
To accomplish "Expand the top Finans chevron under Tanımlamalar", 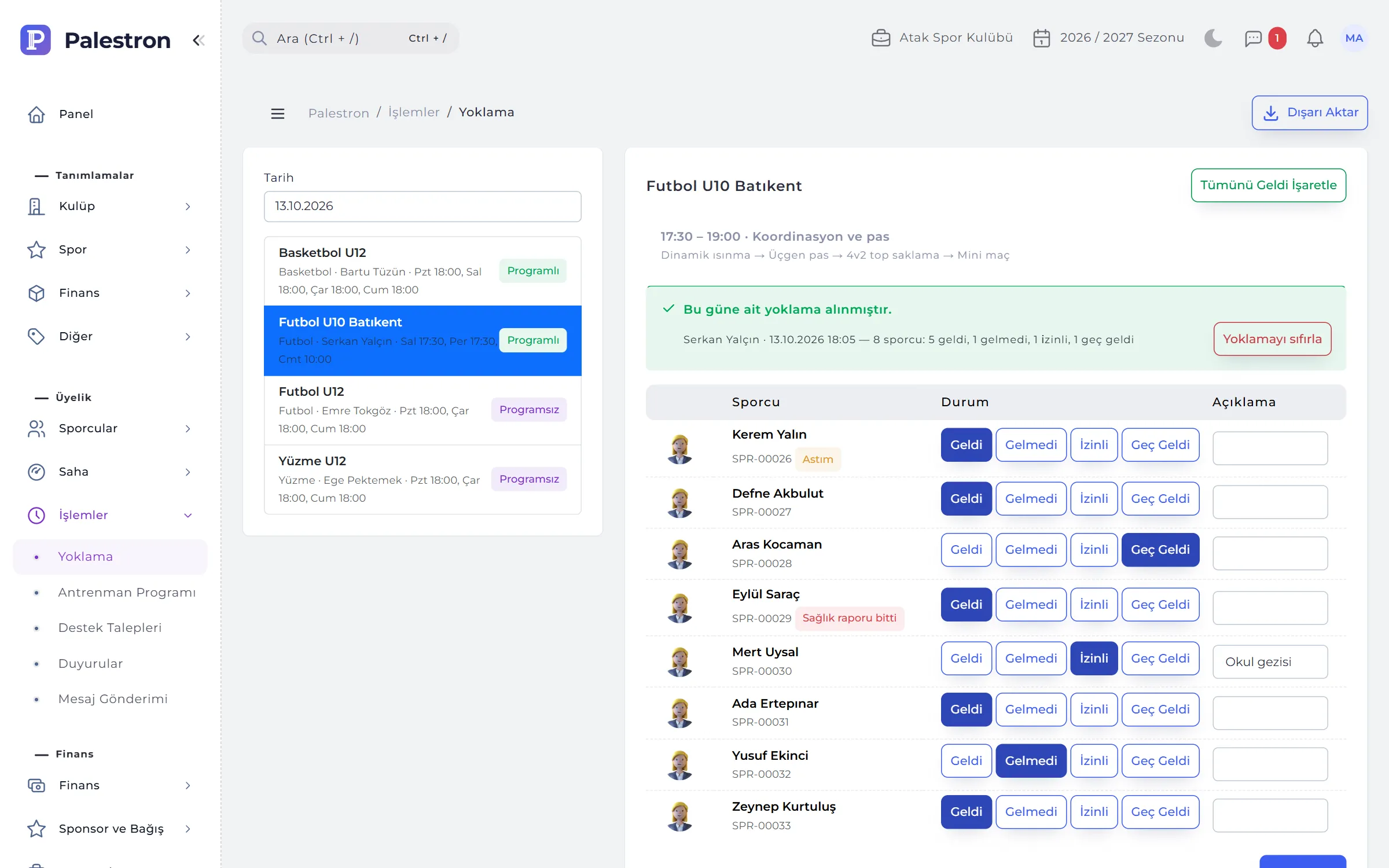I will (x=188, y=293).
